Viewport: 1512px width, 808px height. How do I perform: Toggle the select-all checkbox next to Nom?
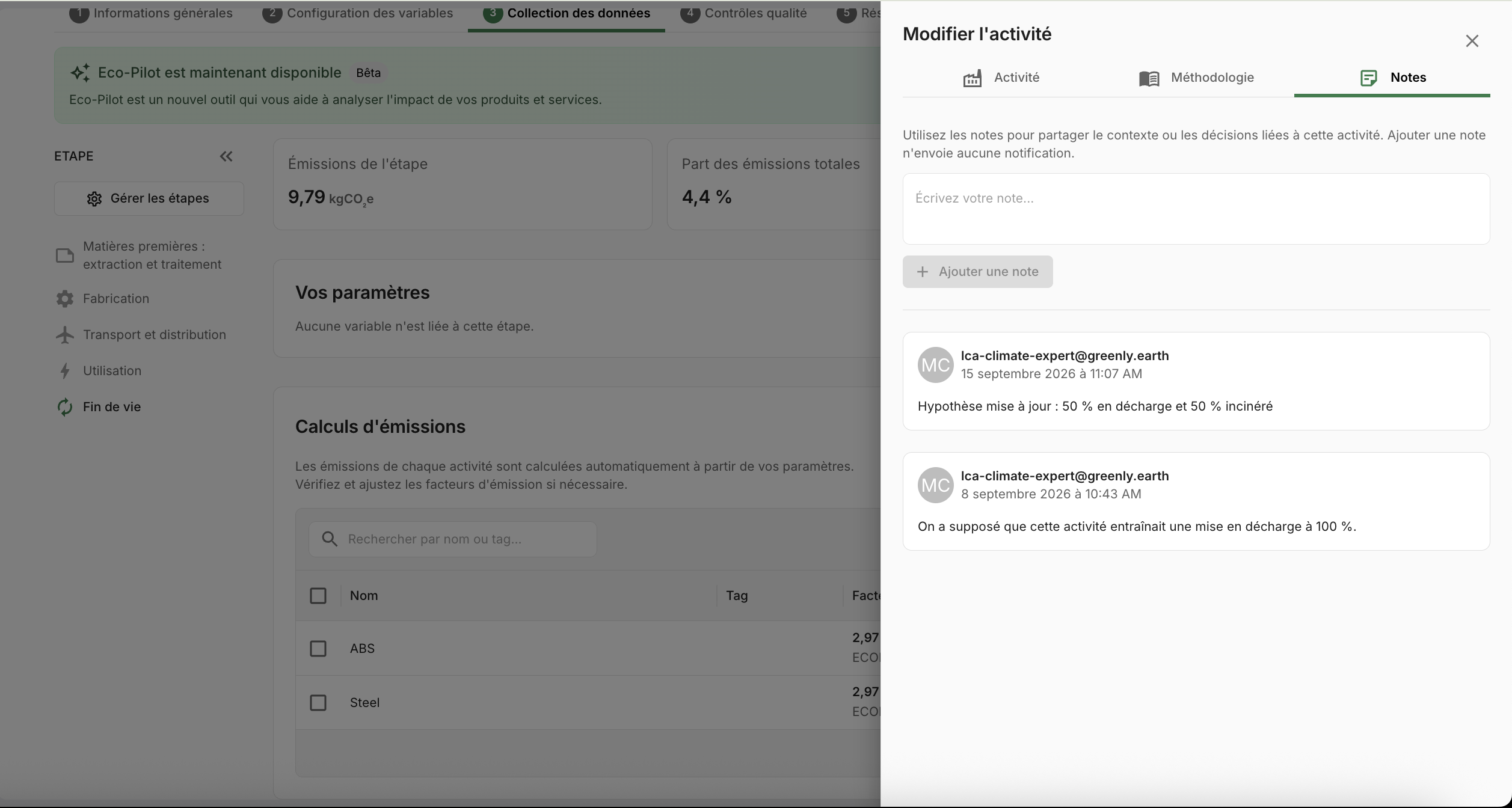pyautogui.click(x=318, y=596)
